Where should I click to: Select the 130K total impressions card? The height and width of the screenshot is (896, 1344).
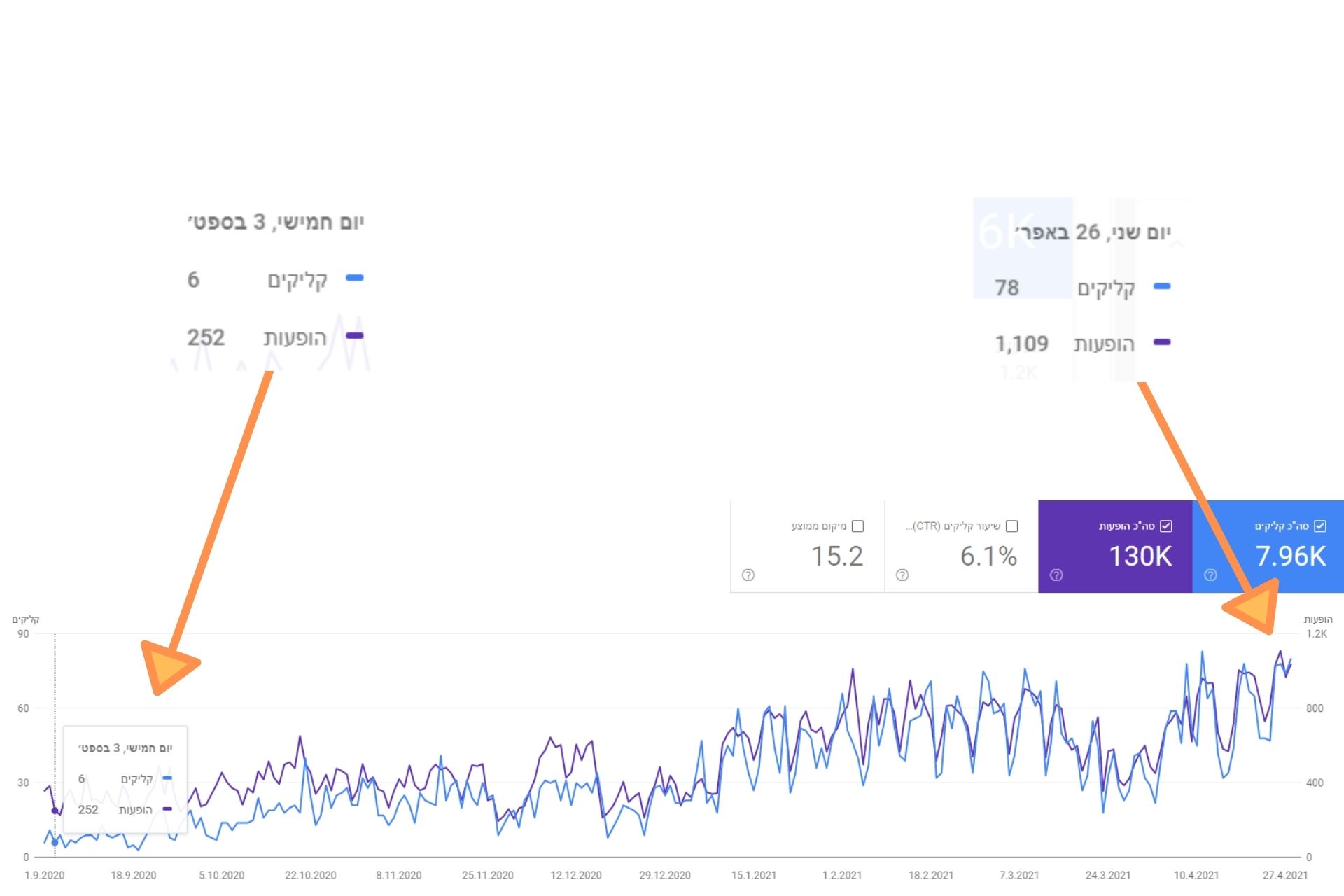pos(1115,547)
